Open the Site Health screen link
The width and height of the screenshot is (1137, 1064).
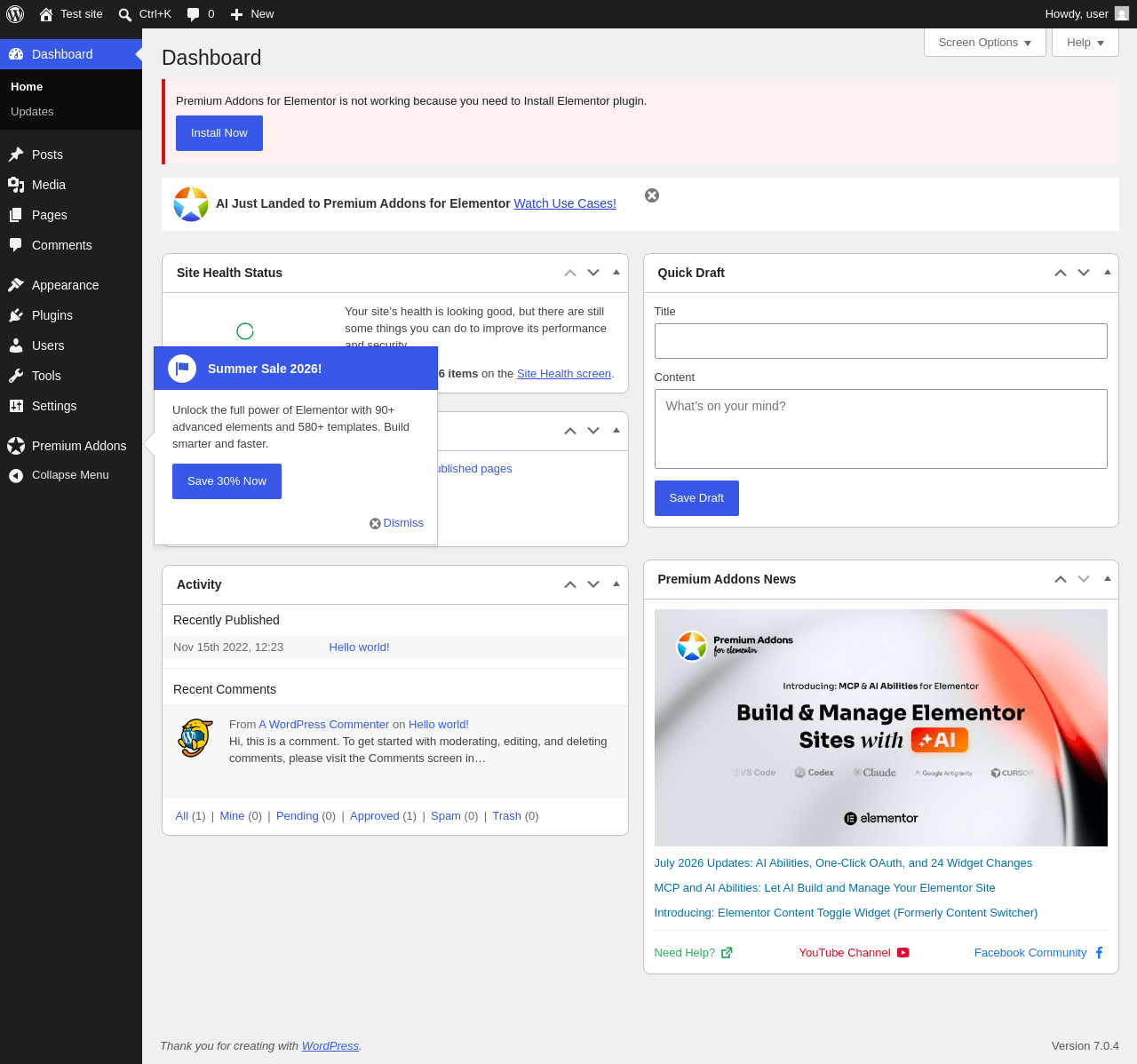tap(564, 374)
